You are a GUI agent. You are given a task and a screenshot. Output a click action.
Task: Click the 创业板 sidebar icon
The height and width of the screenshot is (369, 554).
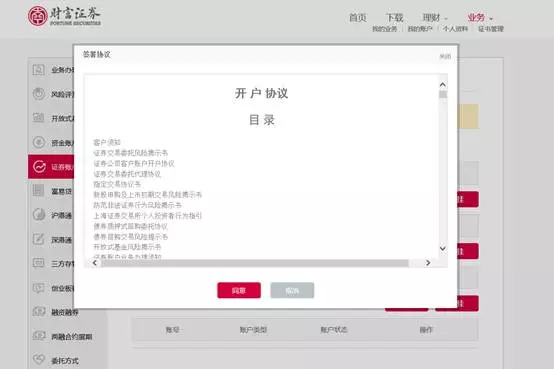[x=39, y=287]
